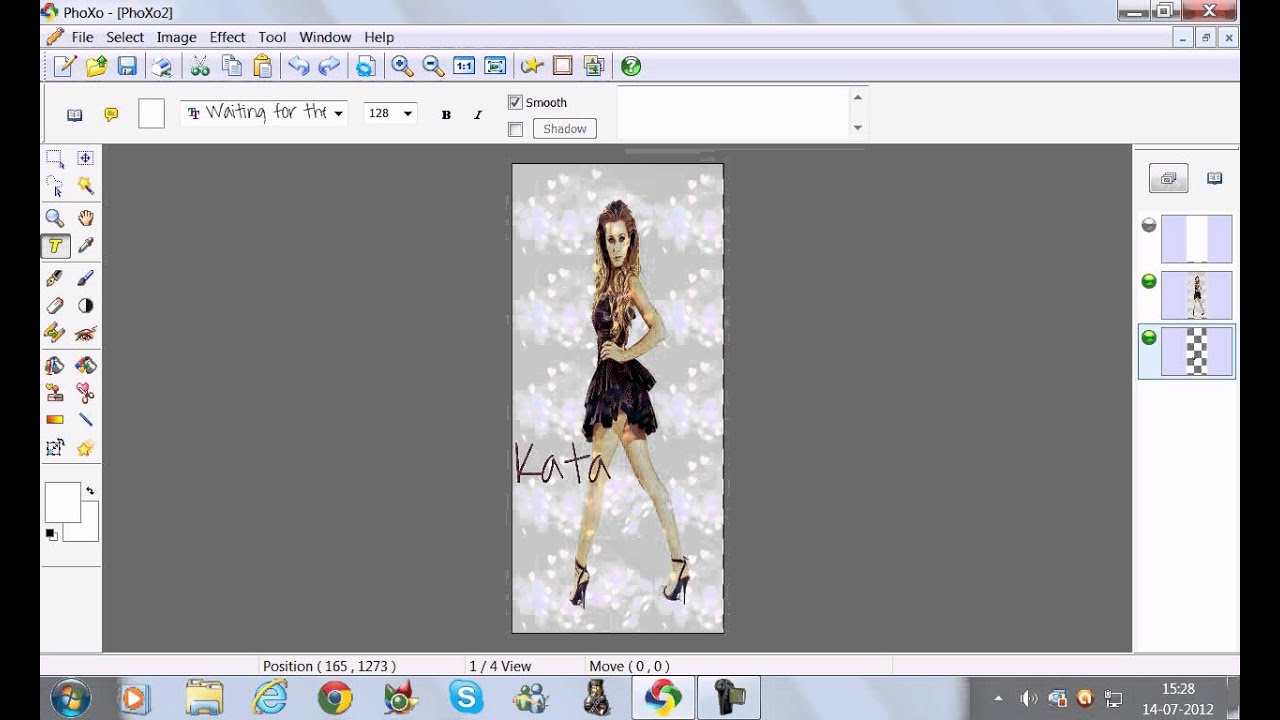The image size is (1280, 720).
Task: Click the Zoom Out magnifier in the toolbar
Action: coord(433,66)
